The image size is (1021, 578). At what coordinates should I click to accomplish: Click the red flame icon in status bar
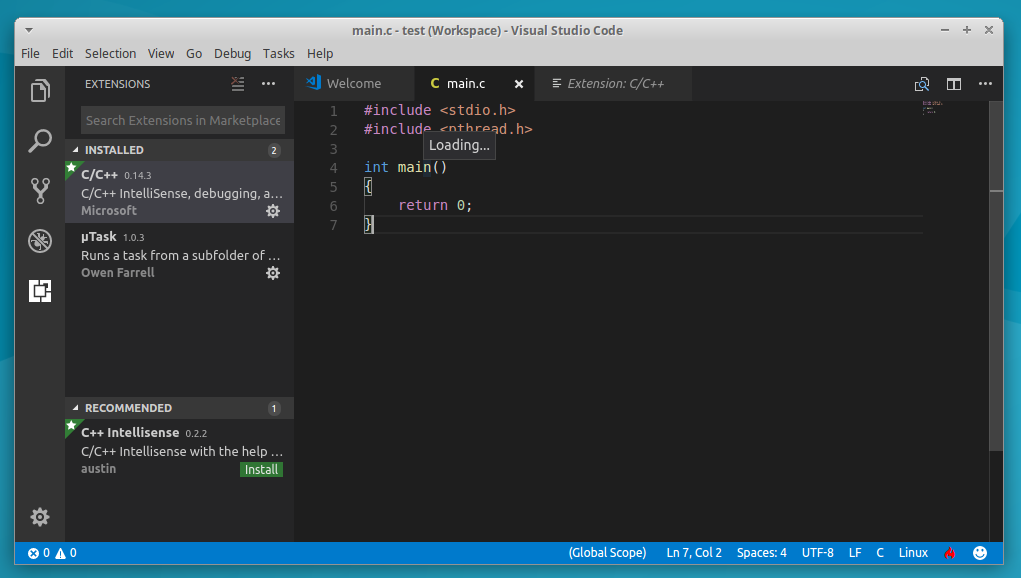(950, 553)
